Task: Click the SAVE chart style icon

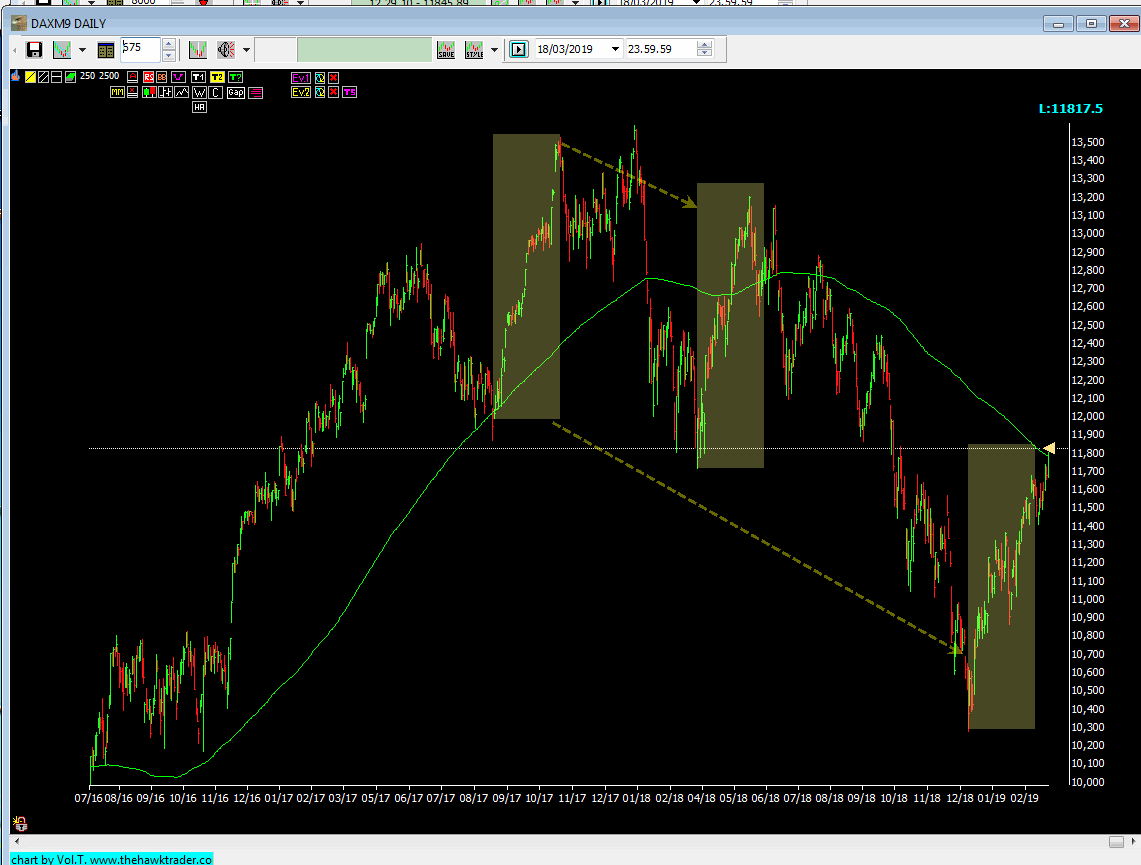Action: [446, 49]
